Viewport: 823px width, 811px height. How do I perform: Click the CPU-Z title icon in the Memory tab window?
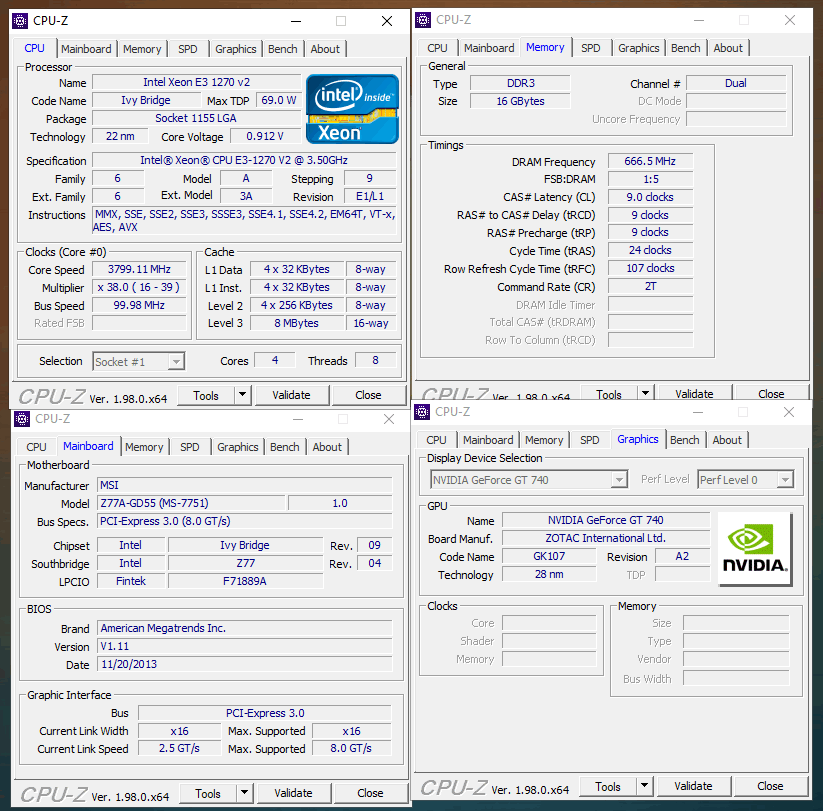pyautogui.click(x=423, y=20)
